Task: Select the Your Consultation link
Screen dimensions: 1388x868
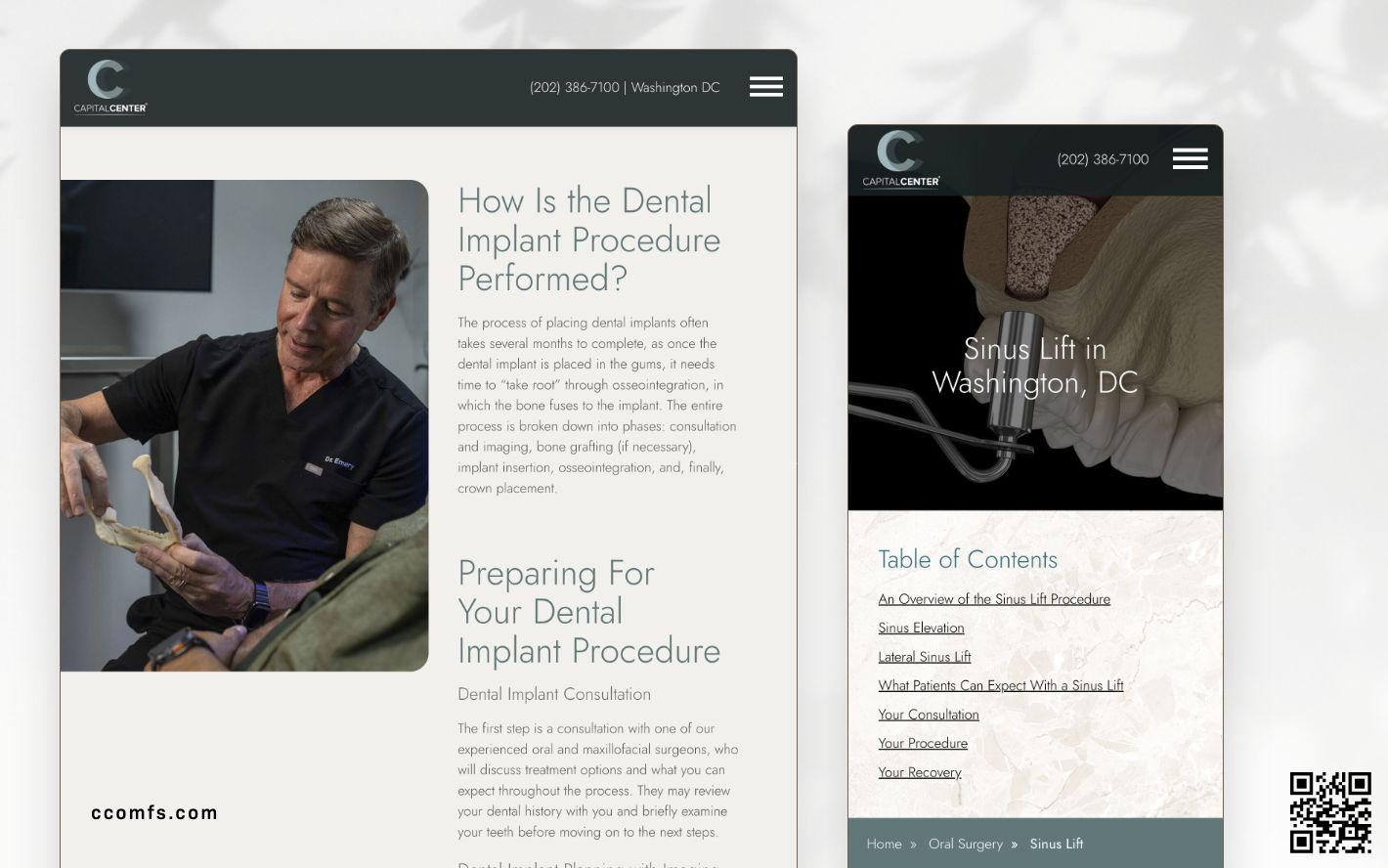Action: [x=928, y=715]
